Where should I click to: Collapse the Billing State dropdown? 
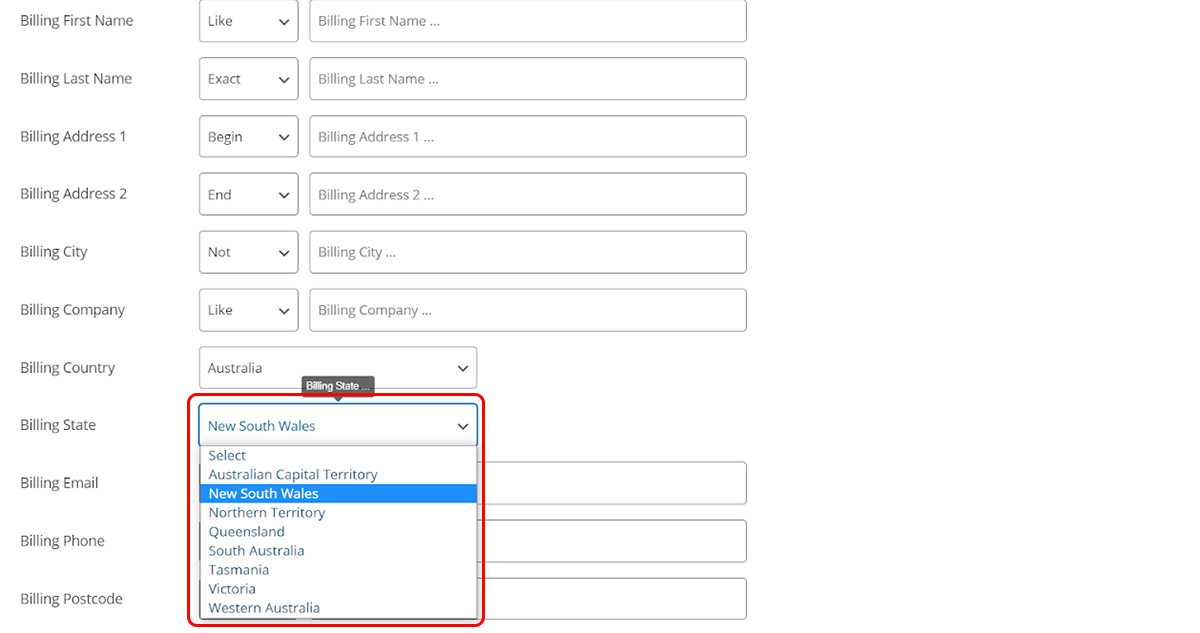click(x=337, y=426)
